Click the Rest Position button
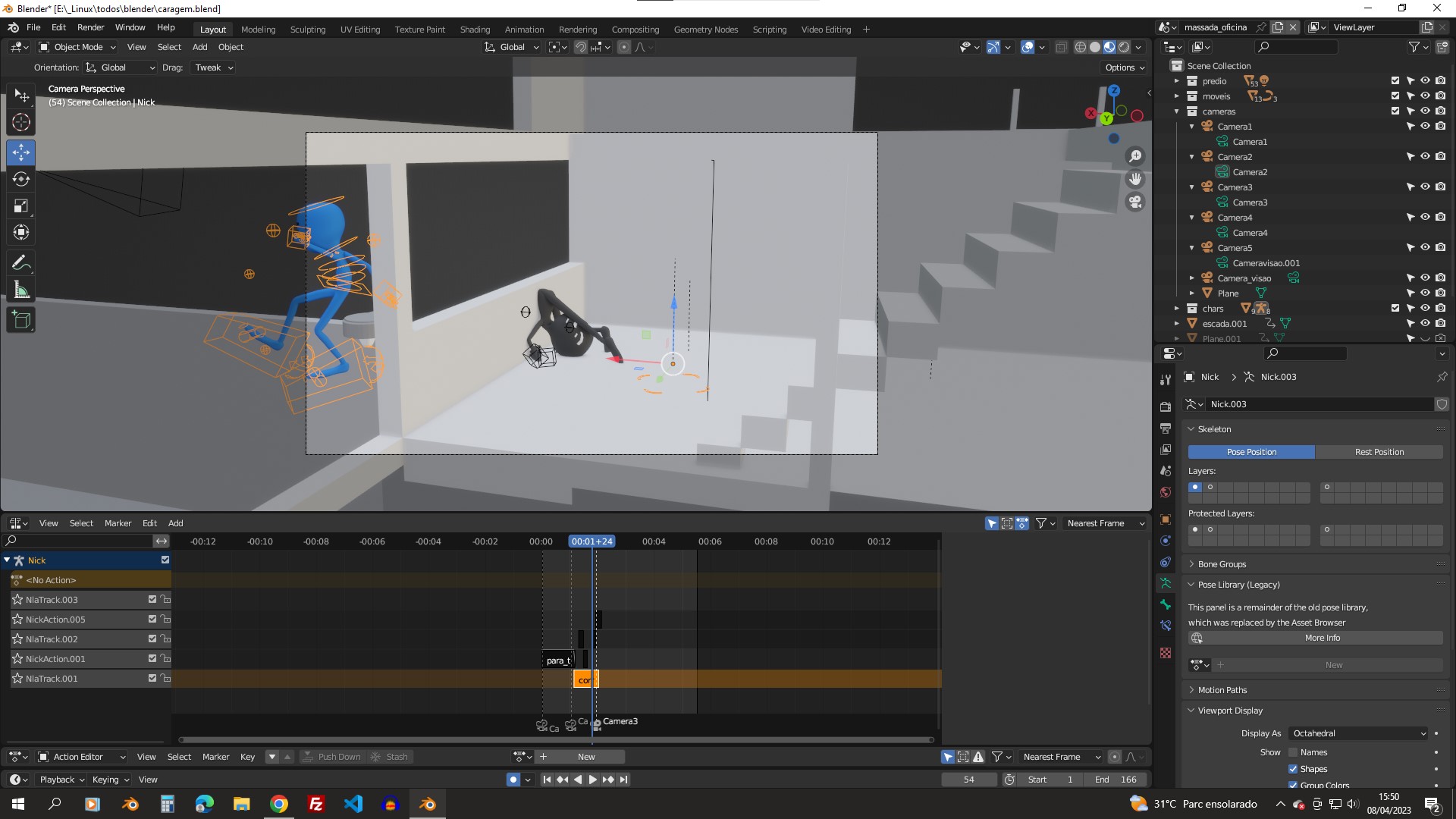Viewport: 1456px width, 819px height. click(x=1379, y=452)
